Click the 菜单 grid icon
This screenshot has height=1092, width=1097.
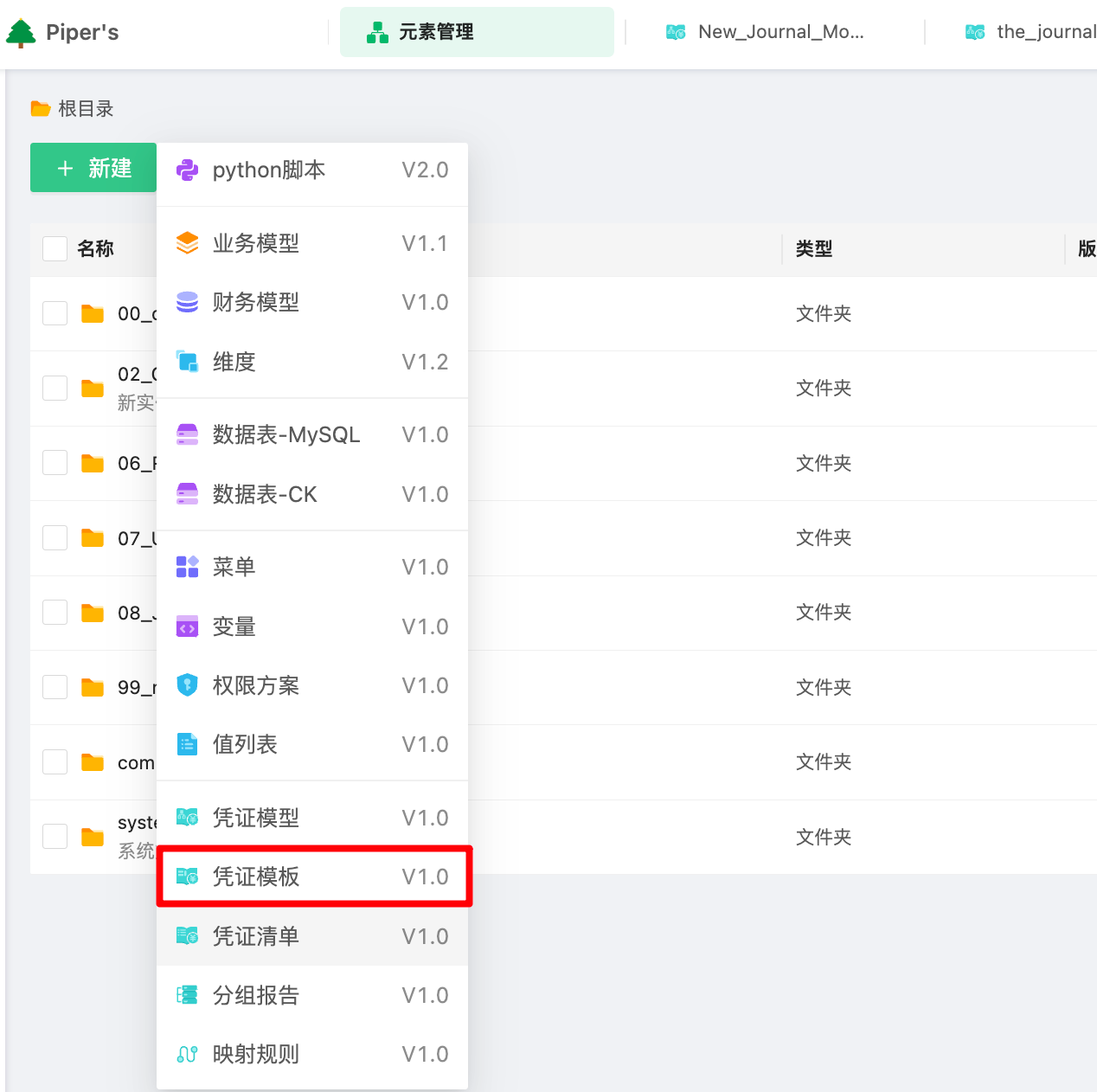coord(187,567)
